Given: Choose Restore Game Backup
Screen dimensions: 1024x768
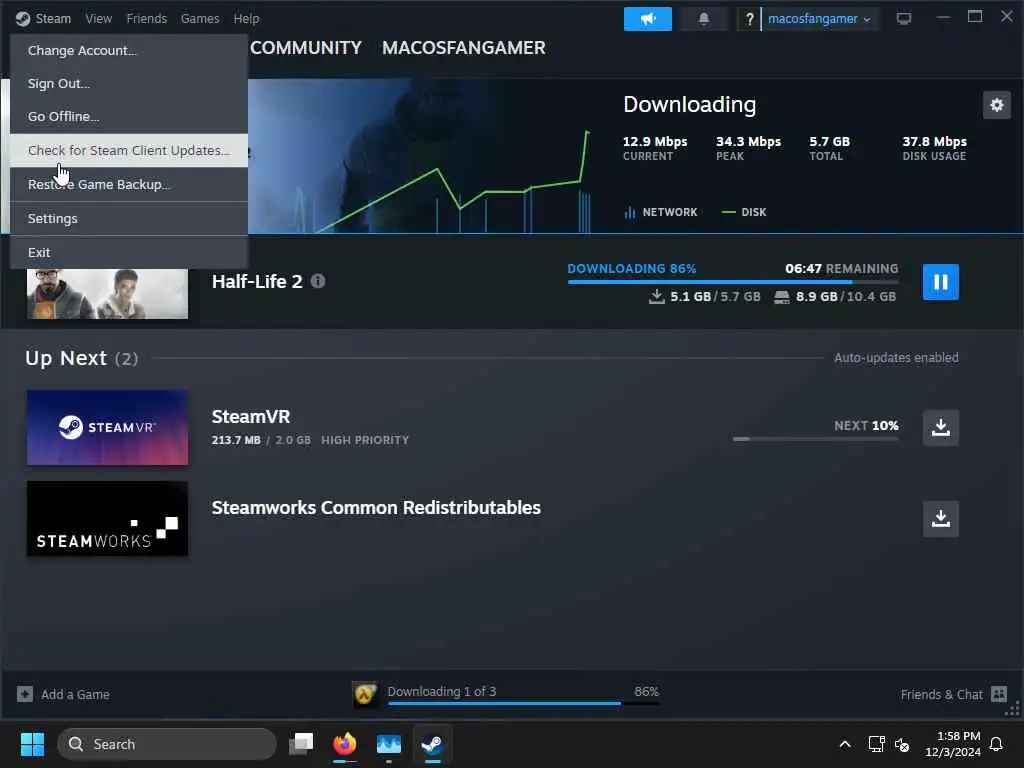Looking at the screenshot, I should click(x=129, y=184).
